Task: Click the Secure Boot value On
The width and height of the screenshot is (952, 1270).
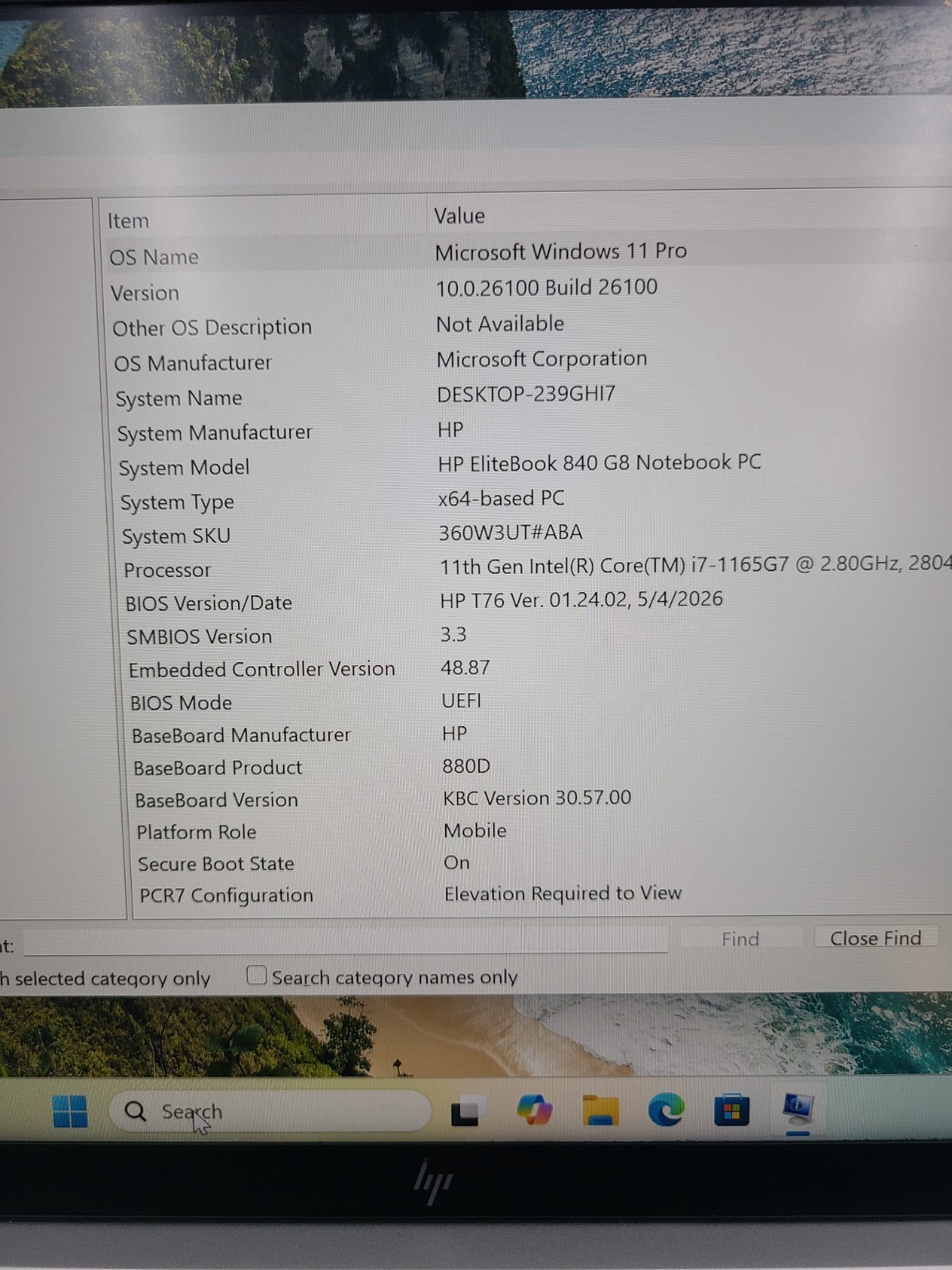Action: [456, 863]
